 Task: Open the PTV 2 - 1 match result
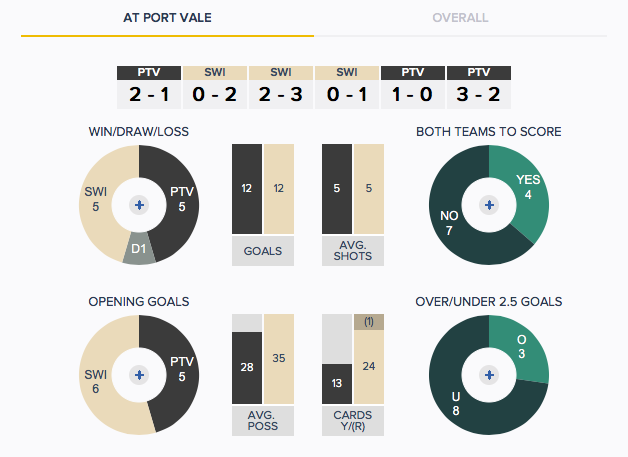pos(149,87)
